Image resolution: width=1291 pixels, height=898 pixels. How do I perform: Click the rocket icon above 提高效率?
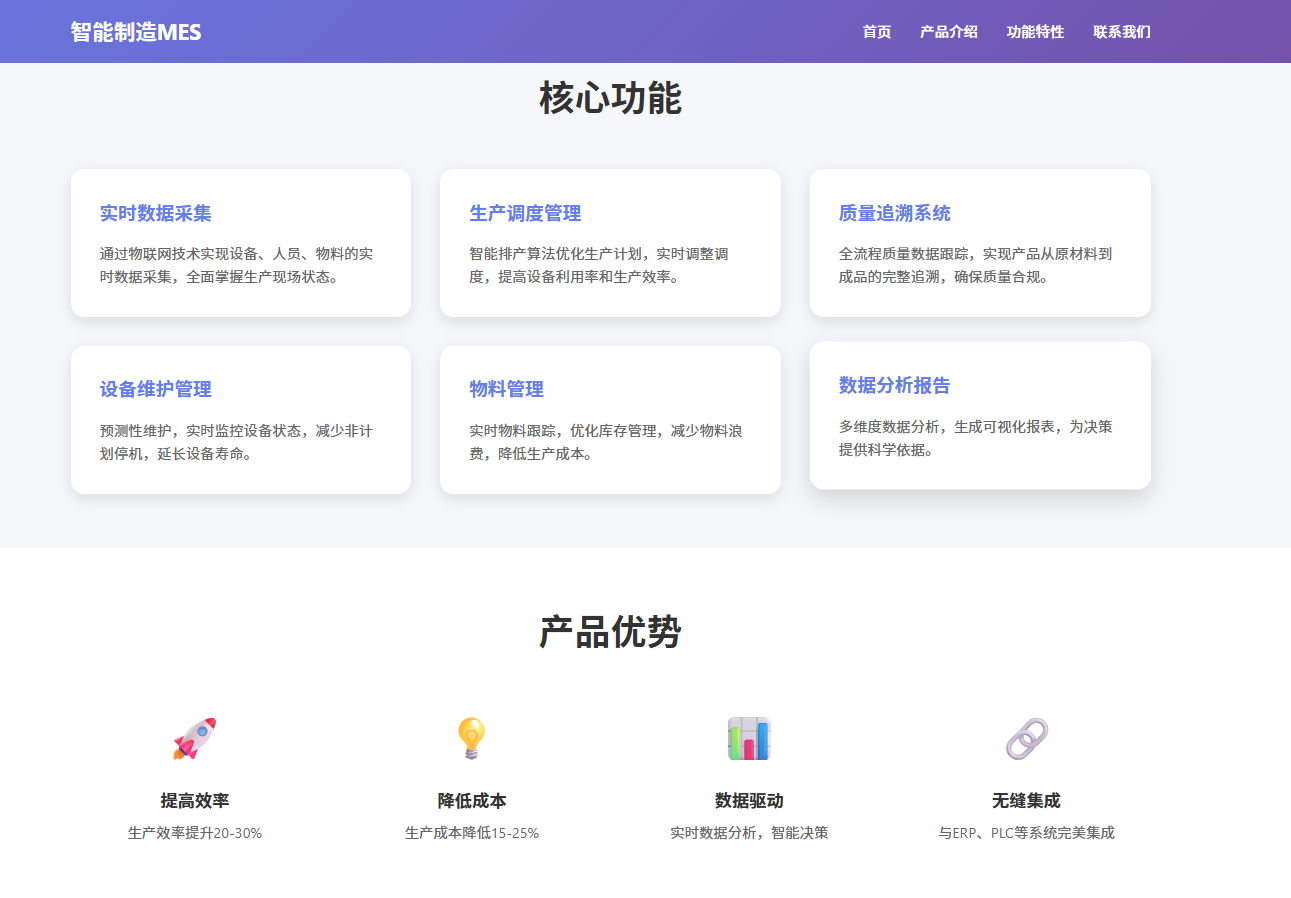click(x=195, y=739)
